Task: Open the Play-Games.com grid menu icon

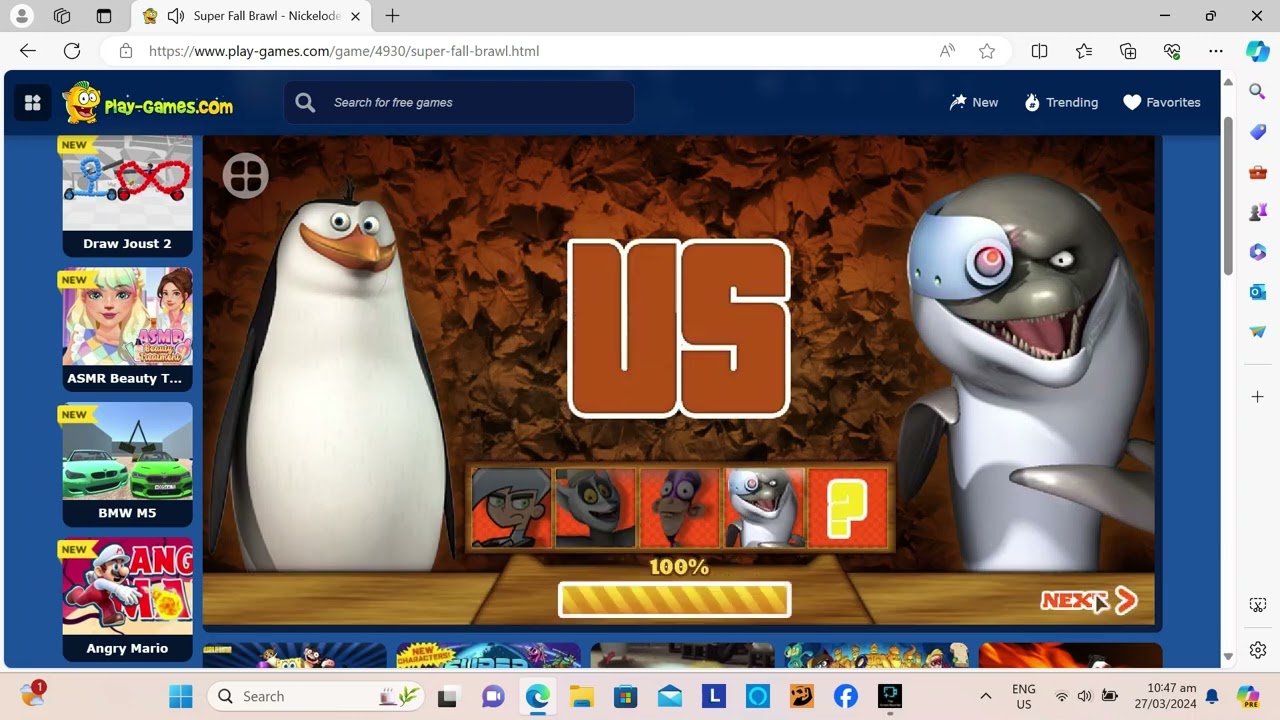Action: [x=32, y=102]
